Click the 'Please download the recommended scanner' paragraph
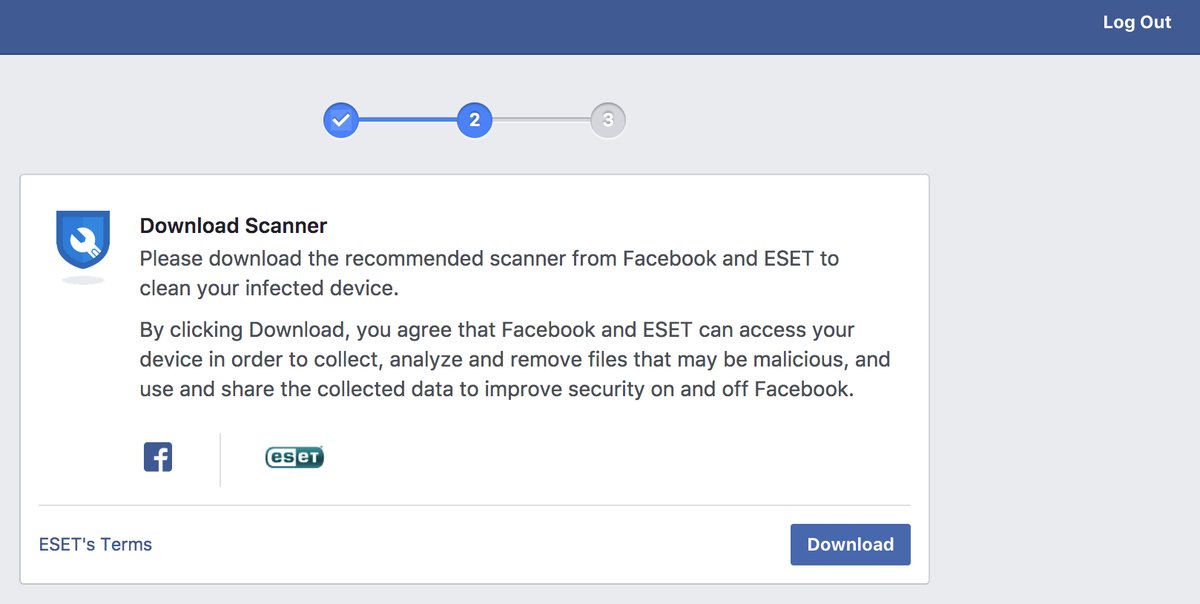This screenshot has height=604, width=1200. (x=489, y=274)
